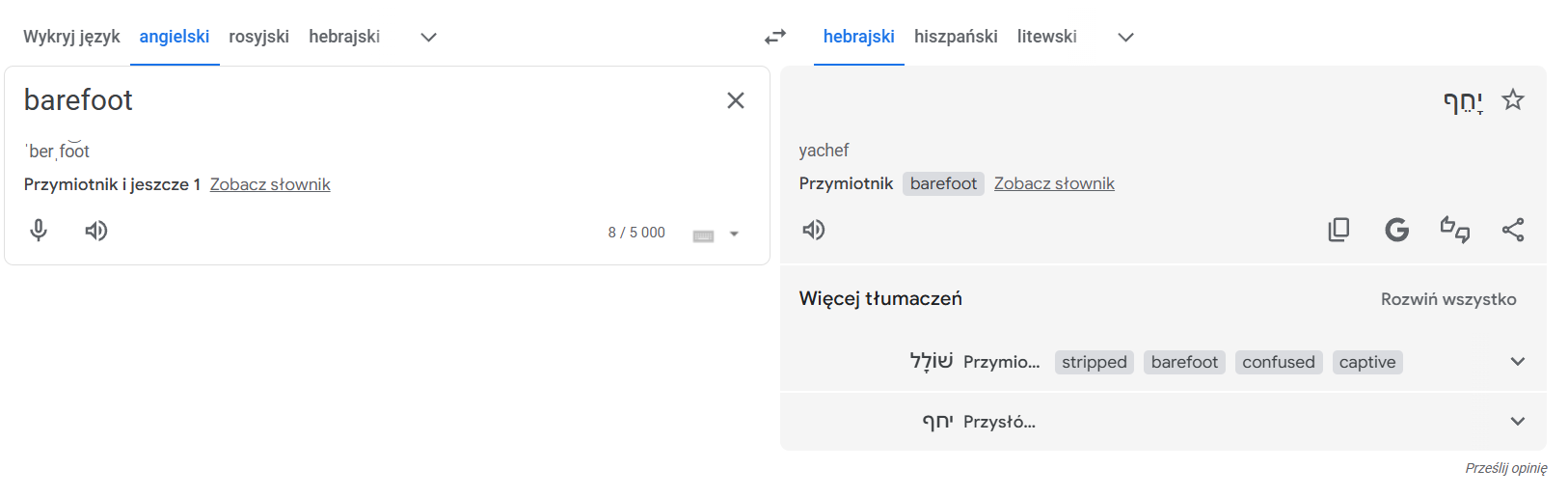Viewport: 1568px width, 497px height.
Task: Click the microphone voice input icon
Action: 39,231
